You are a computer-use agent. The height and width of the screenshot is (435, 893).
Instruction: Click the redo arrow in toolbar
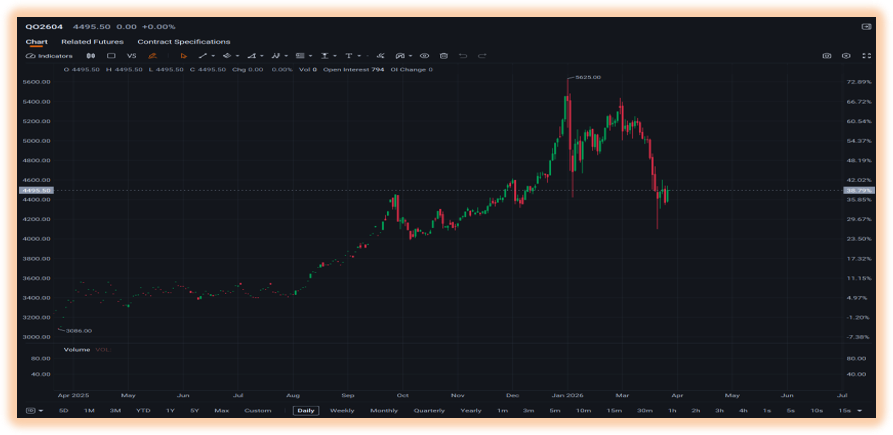pyautogui.click(x=482, y=56)
